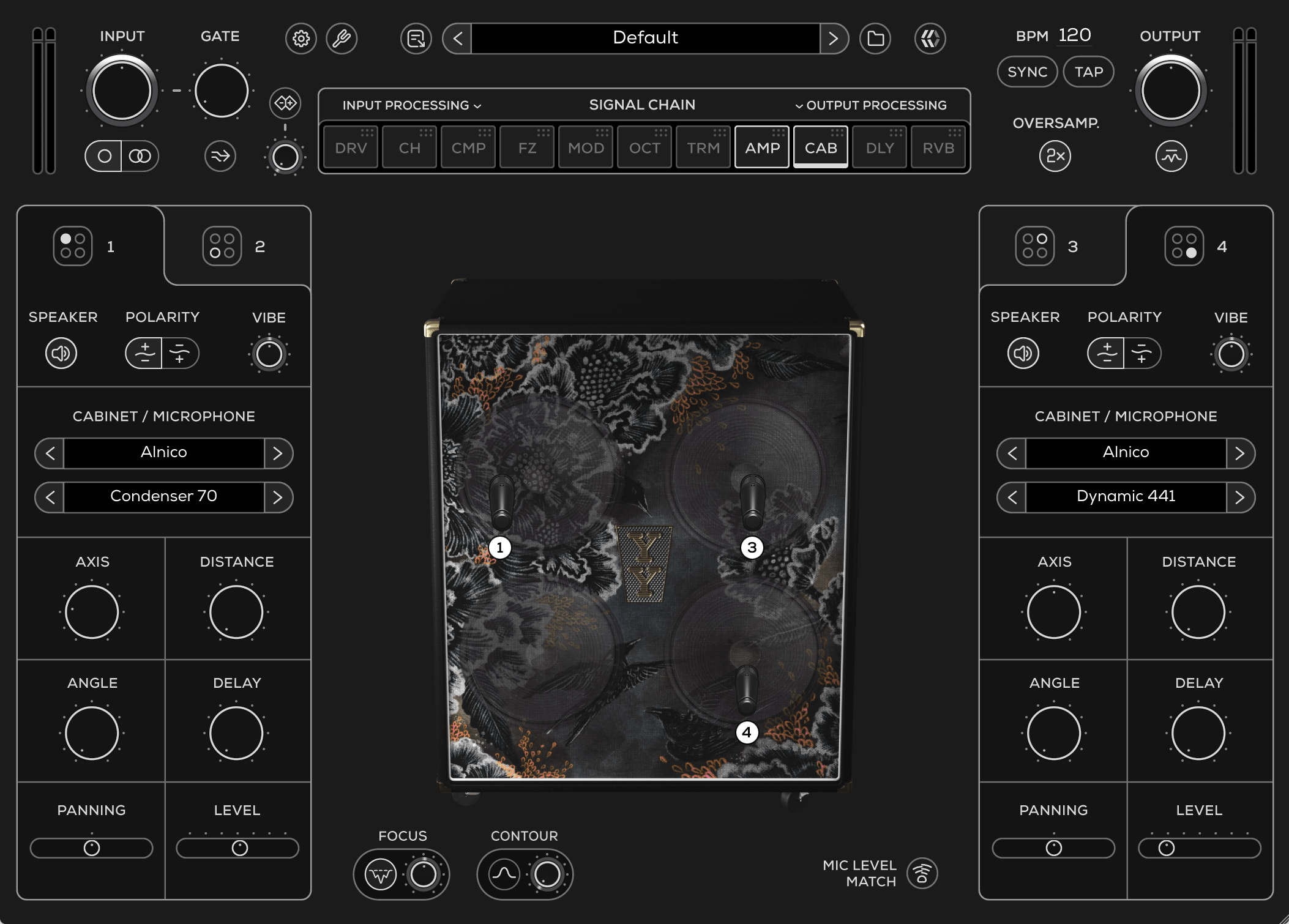
Task: Select mic marker 3 on cabinet
Action: [x=752, y=548]
